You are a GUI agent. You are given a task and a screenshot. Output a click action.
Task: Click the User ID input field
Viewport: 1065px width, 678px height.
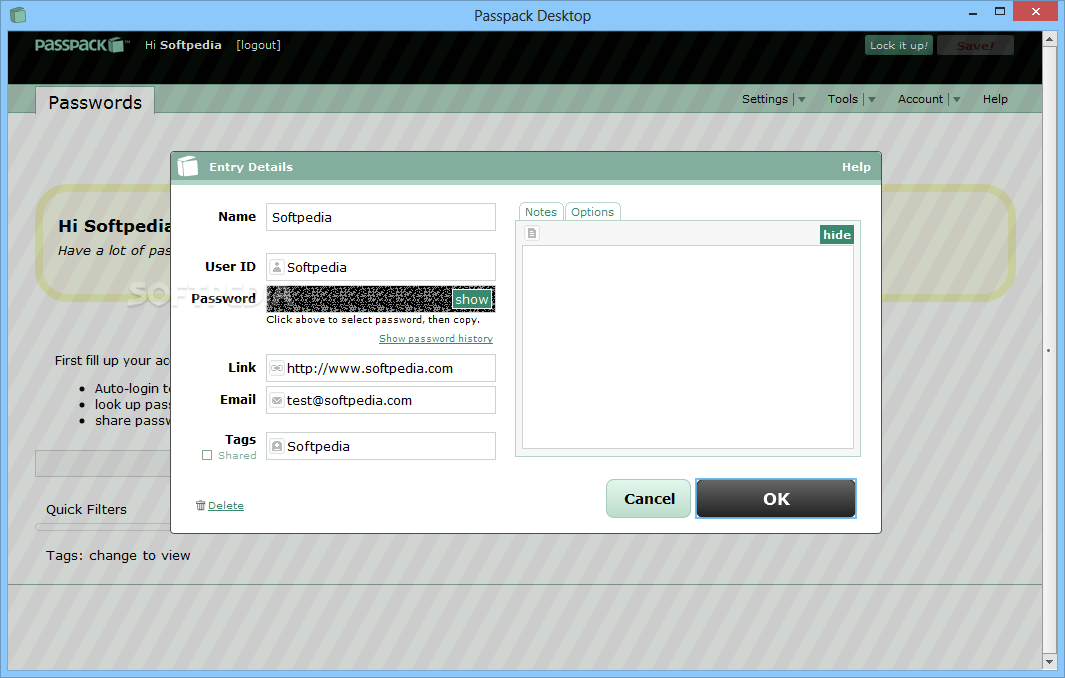click(x=380, y=267)
